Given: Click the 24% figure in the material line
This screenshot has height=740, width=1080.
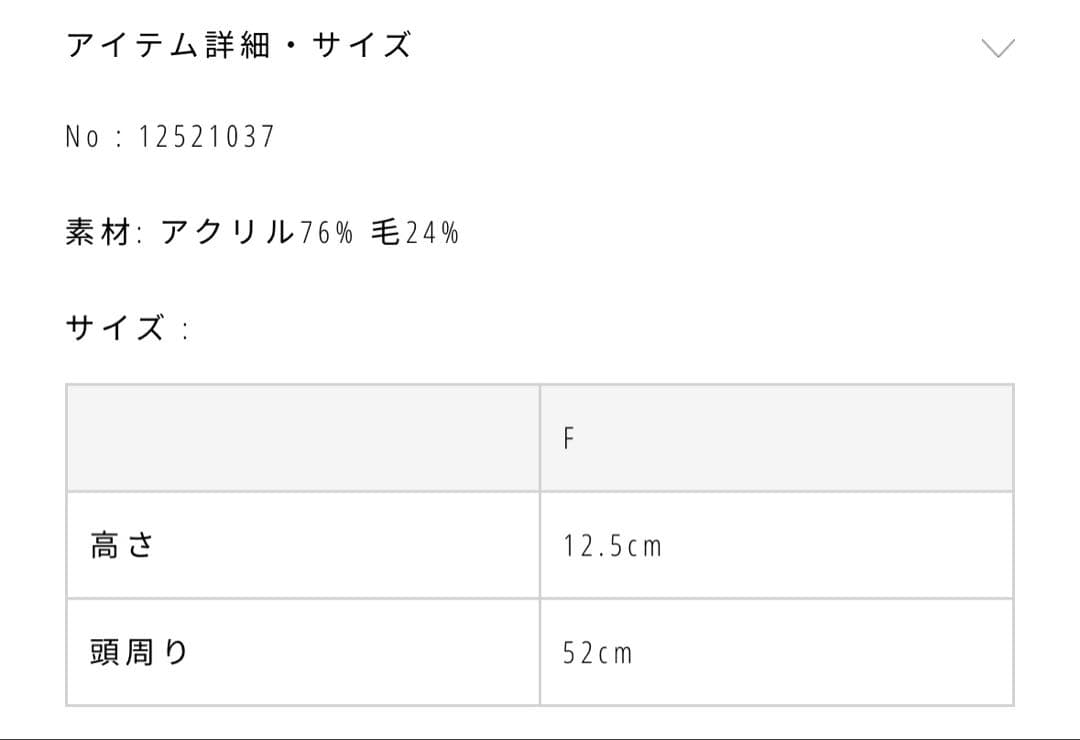Looking at the screenshot, I should 432,233.
